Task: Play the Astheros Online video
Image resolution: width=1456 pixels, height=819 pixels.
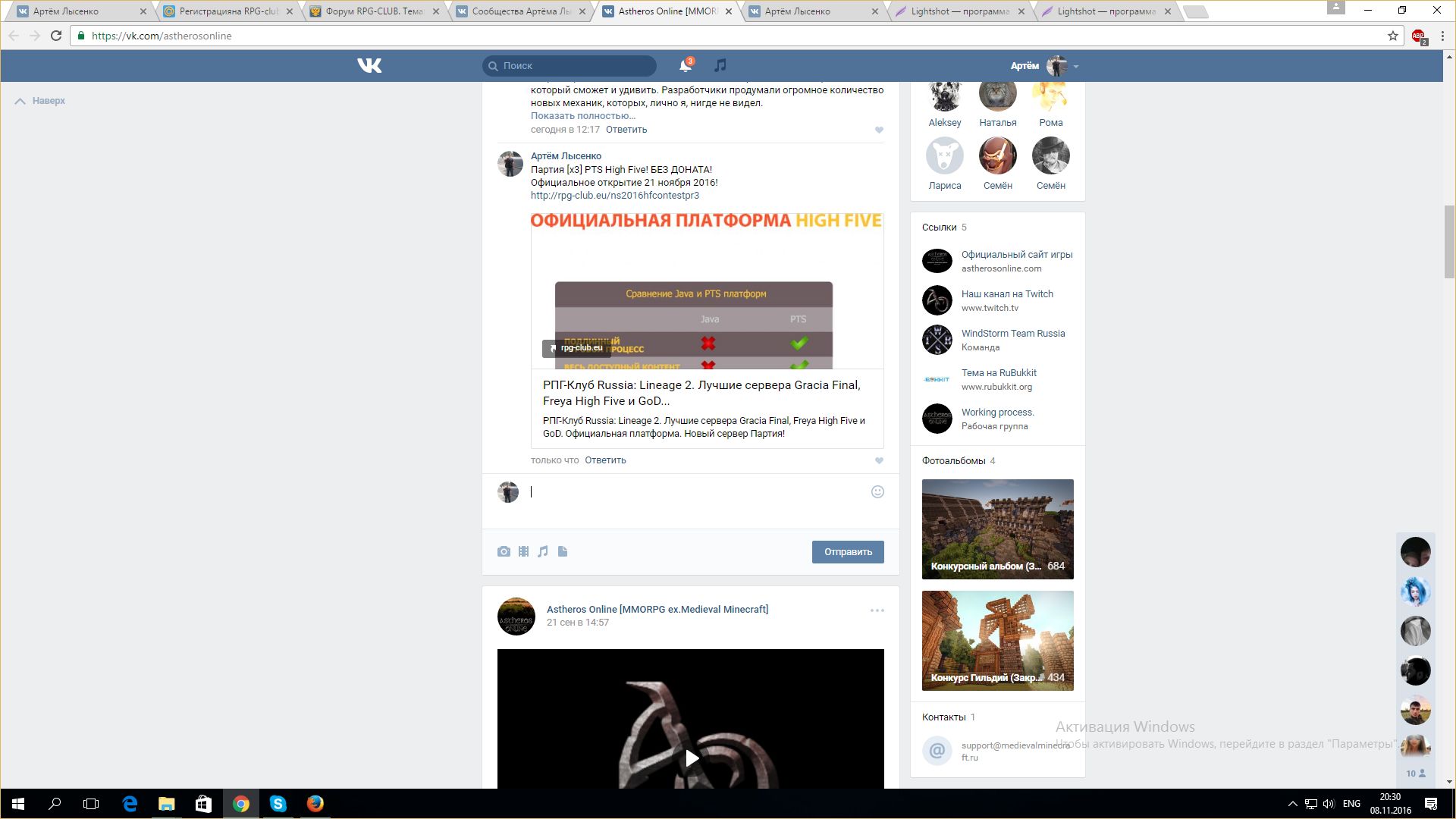Action: (691, 758)
